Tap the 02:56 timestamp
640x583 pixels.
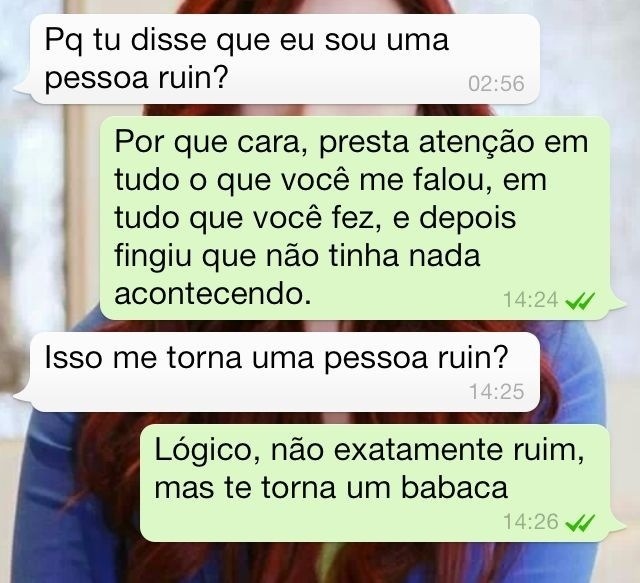pyautogui.click(x=496, y=84)
